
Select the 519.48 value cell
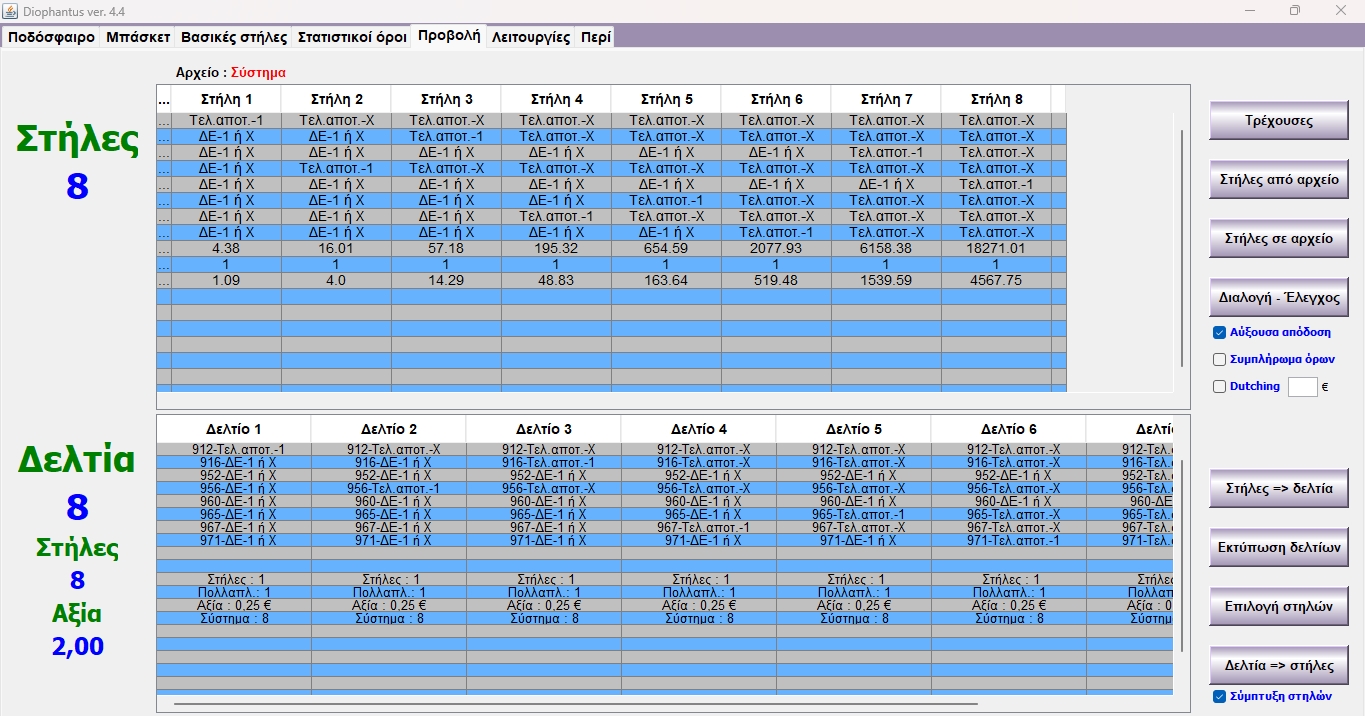[x=776, y=280]
